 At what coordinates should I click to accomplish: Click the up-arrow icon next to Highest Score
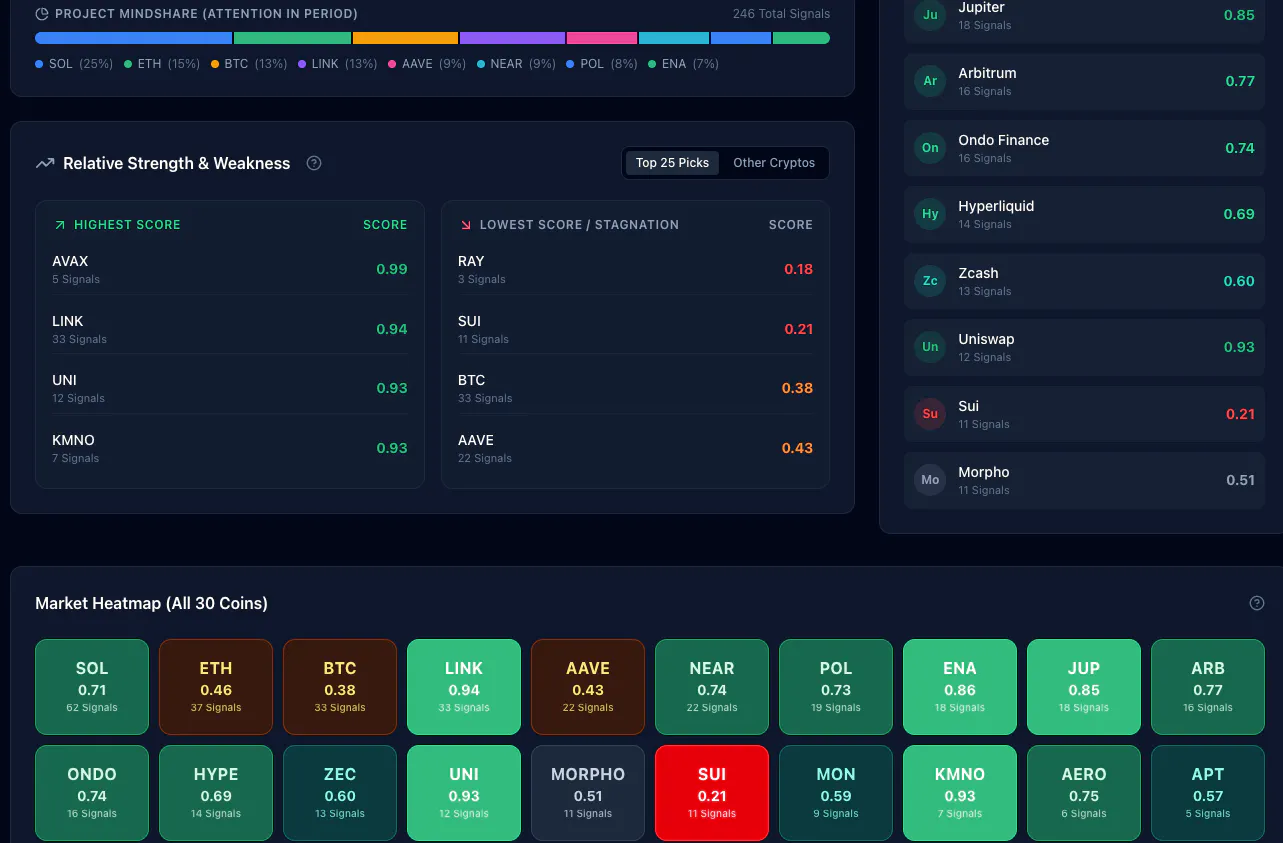point(60,225)
